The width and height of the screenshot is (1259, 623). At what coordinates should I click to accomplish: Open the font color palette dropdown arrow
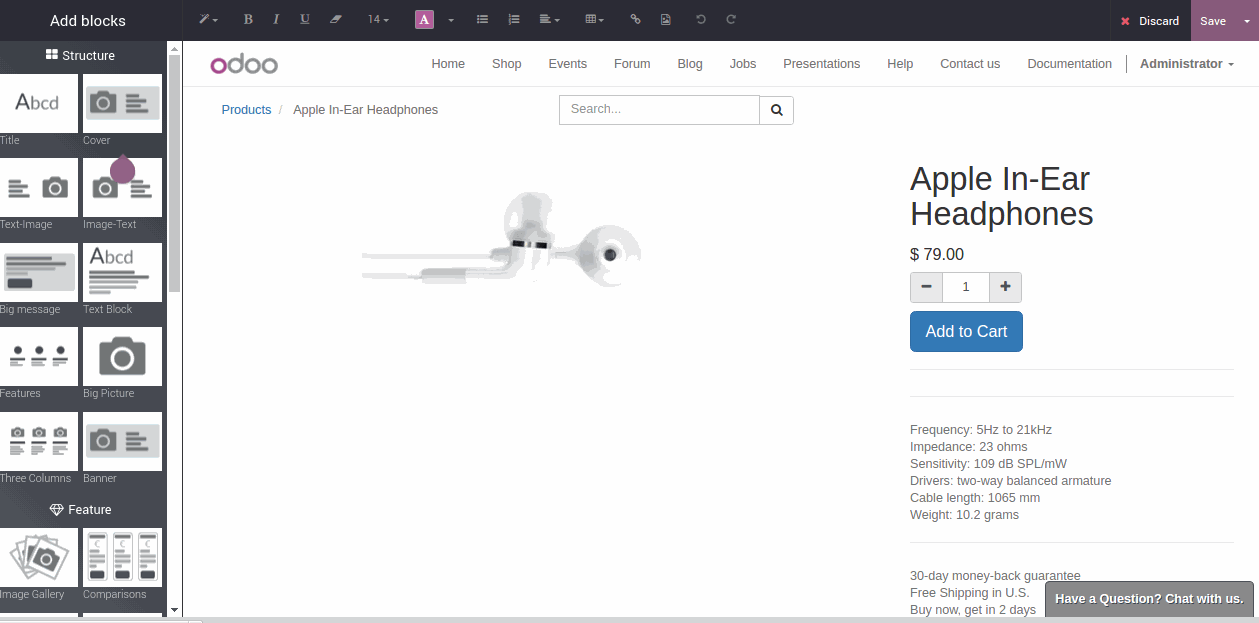pyautogui.click(x=451, y=20)
